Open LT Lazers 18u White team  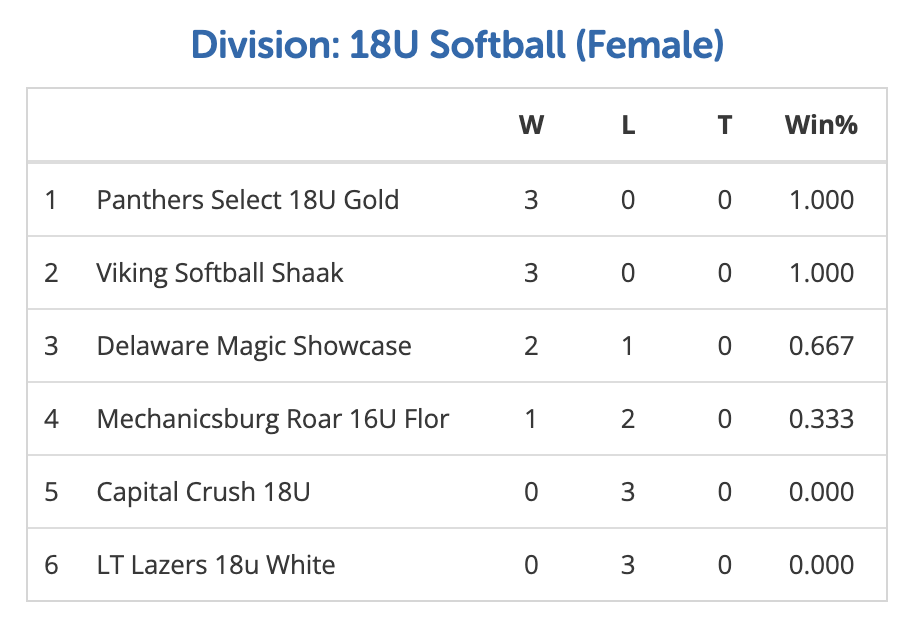coord(215,565)
